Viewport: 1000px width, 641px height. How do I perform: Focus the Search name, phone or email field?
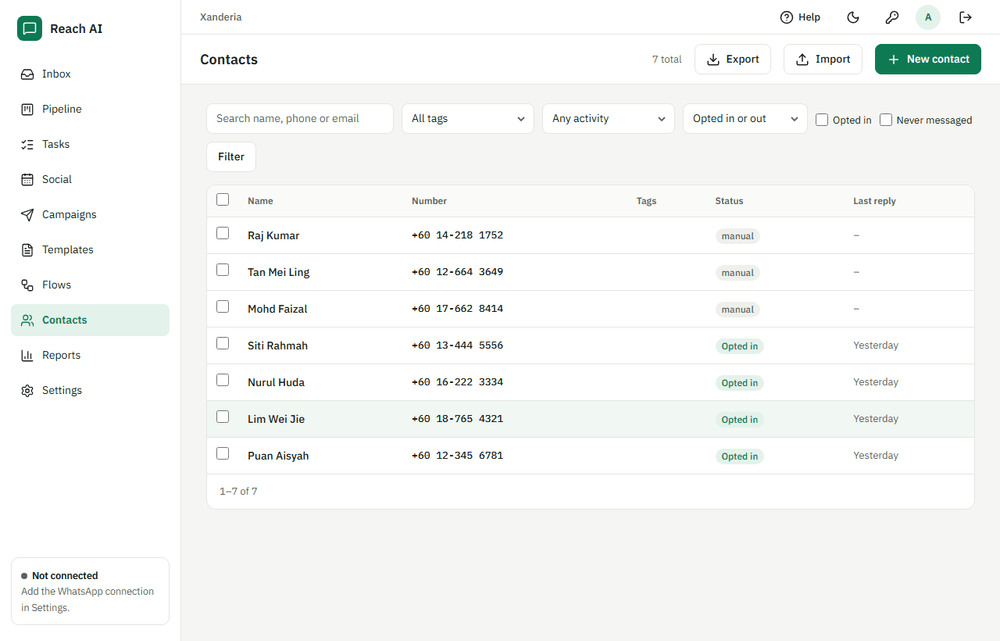pos(300,119)
